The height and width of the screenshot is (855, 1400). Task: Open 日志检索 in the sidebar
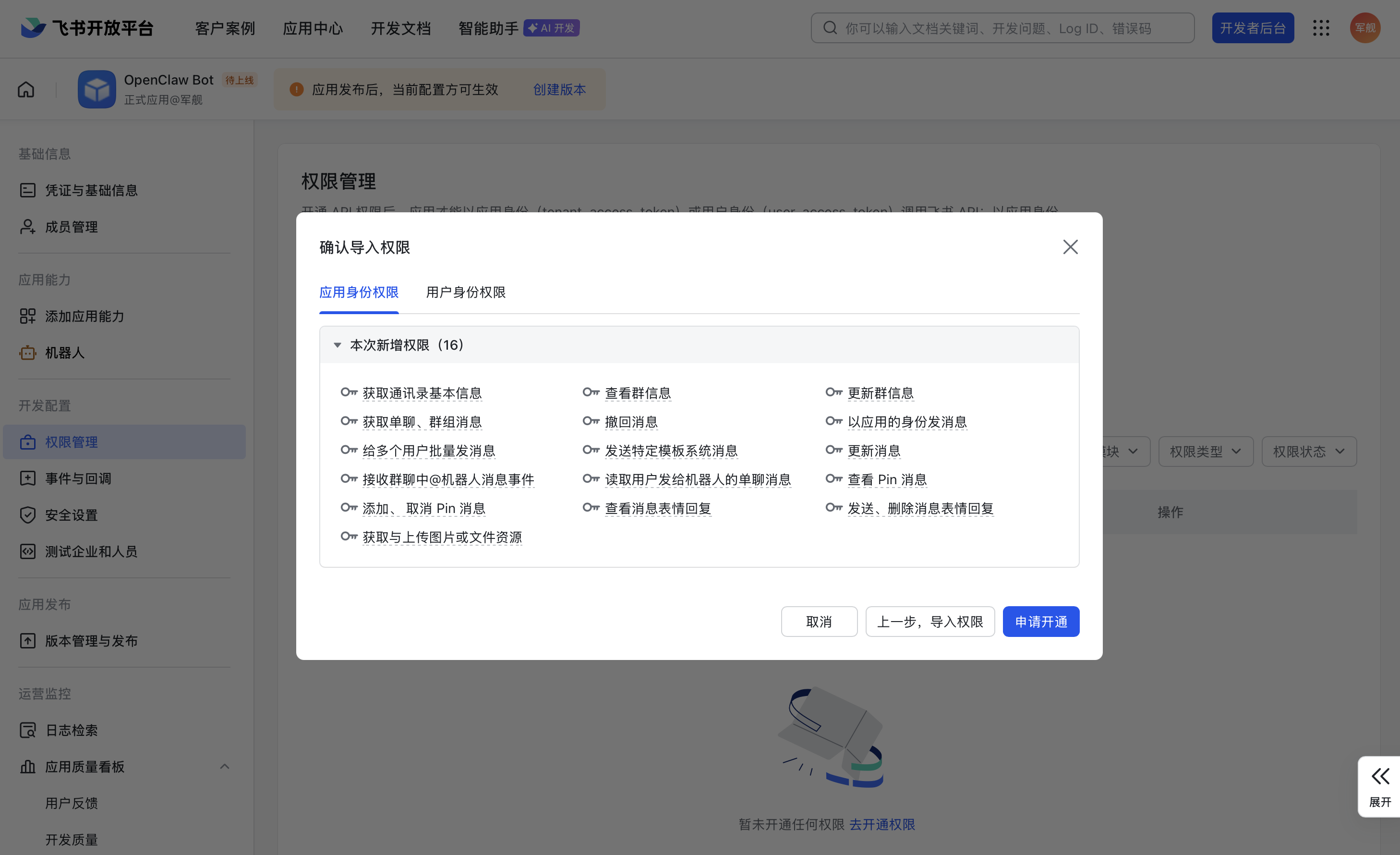pyautogui.click(x=71, y=730)
